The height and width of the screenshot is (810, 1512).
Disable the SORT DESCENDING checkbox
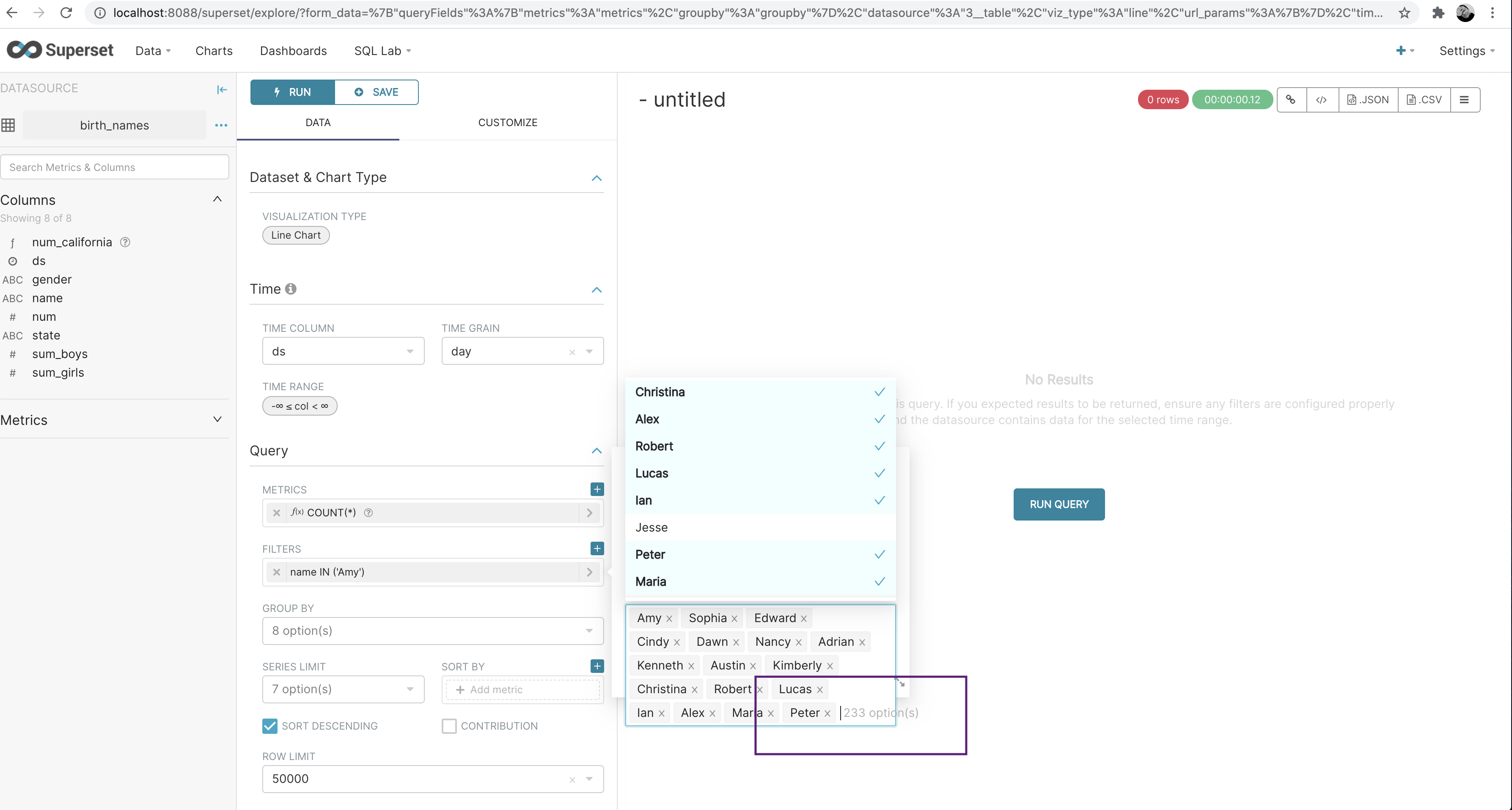pos(269,725)
